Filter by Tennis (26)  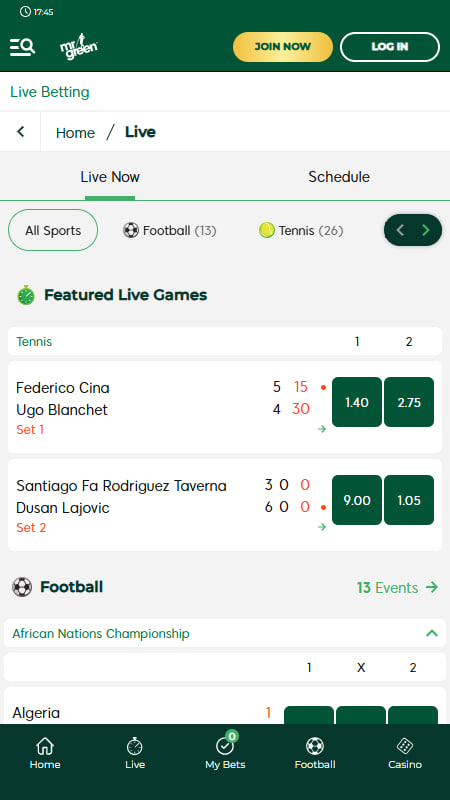301,231
